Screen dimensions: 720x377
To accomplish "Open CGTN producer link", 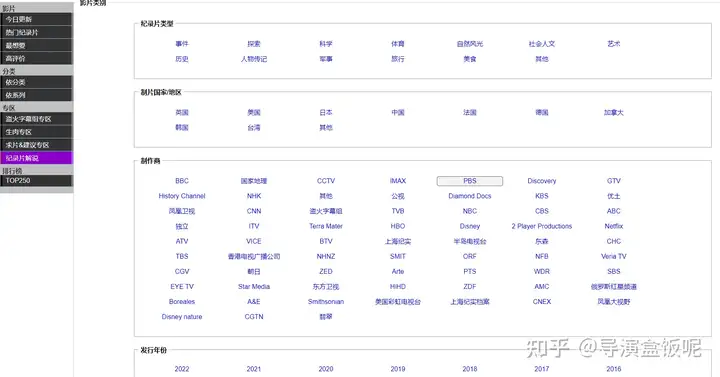I will point(254,317).
